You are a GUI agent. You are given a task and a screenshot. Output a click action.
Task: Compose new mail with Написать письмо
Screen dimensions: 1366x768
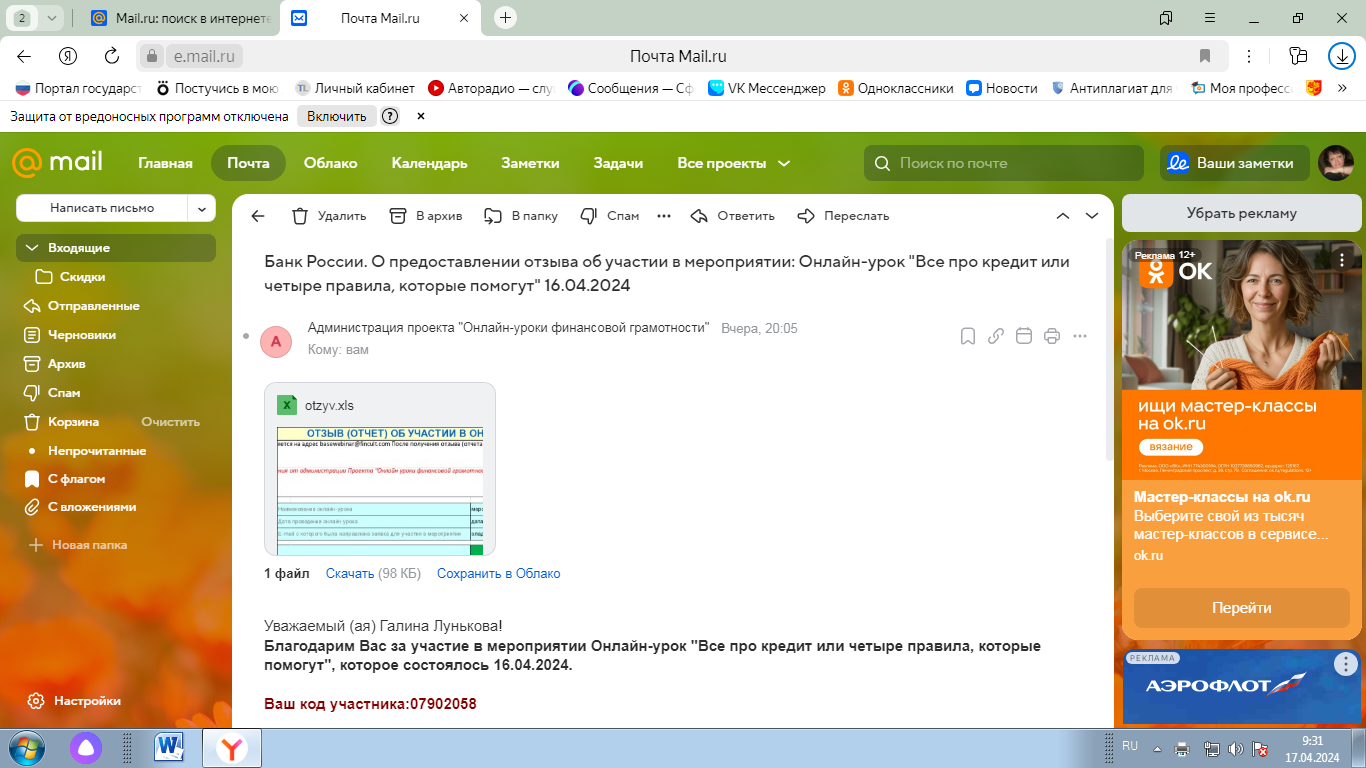click(102, 208)
